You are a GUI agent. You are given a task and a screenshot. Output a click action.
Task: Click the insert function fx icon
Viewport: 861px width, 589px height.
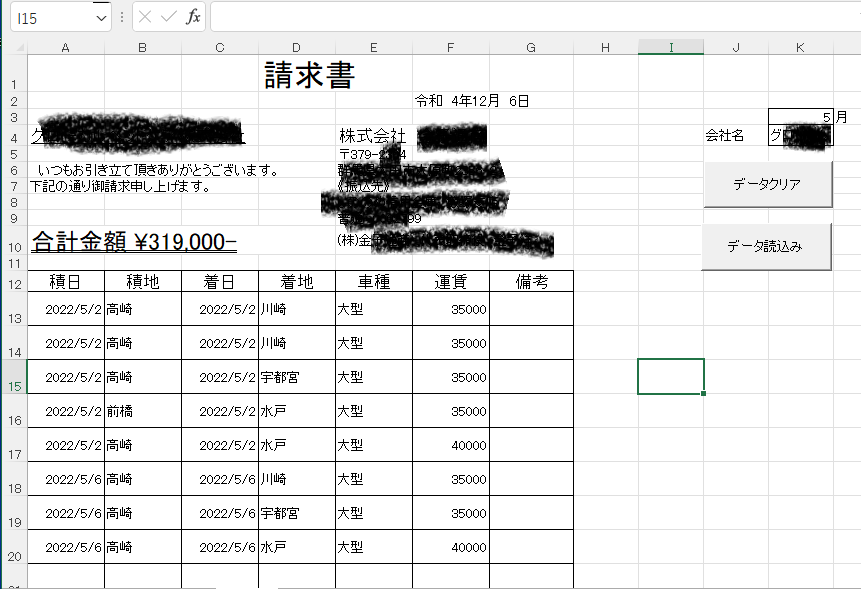pos(193,17)
